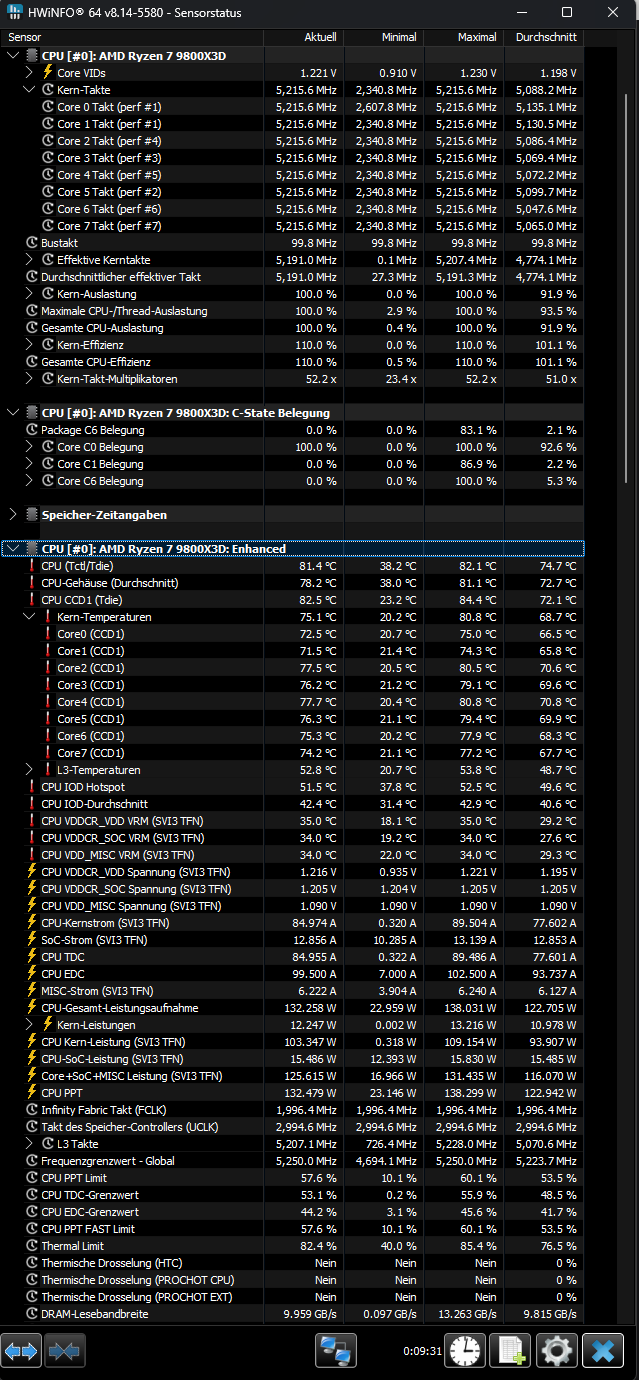The width and height of the screenshot is (639, 1380).
Task: Expand Kern-Auslastung row
Action: point(29,294)
